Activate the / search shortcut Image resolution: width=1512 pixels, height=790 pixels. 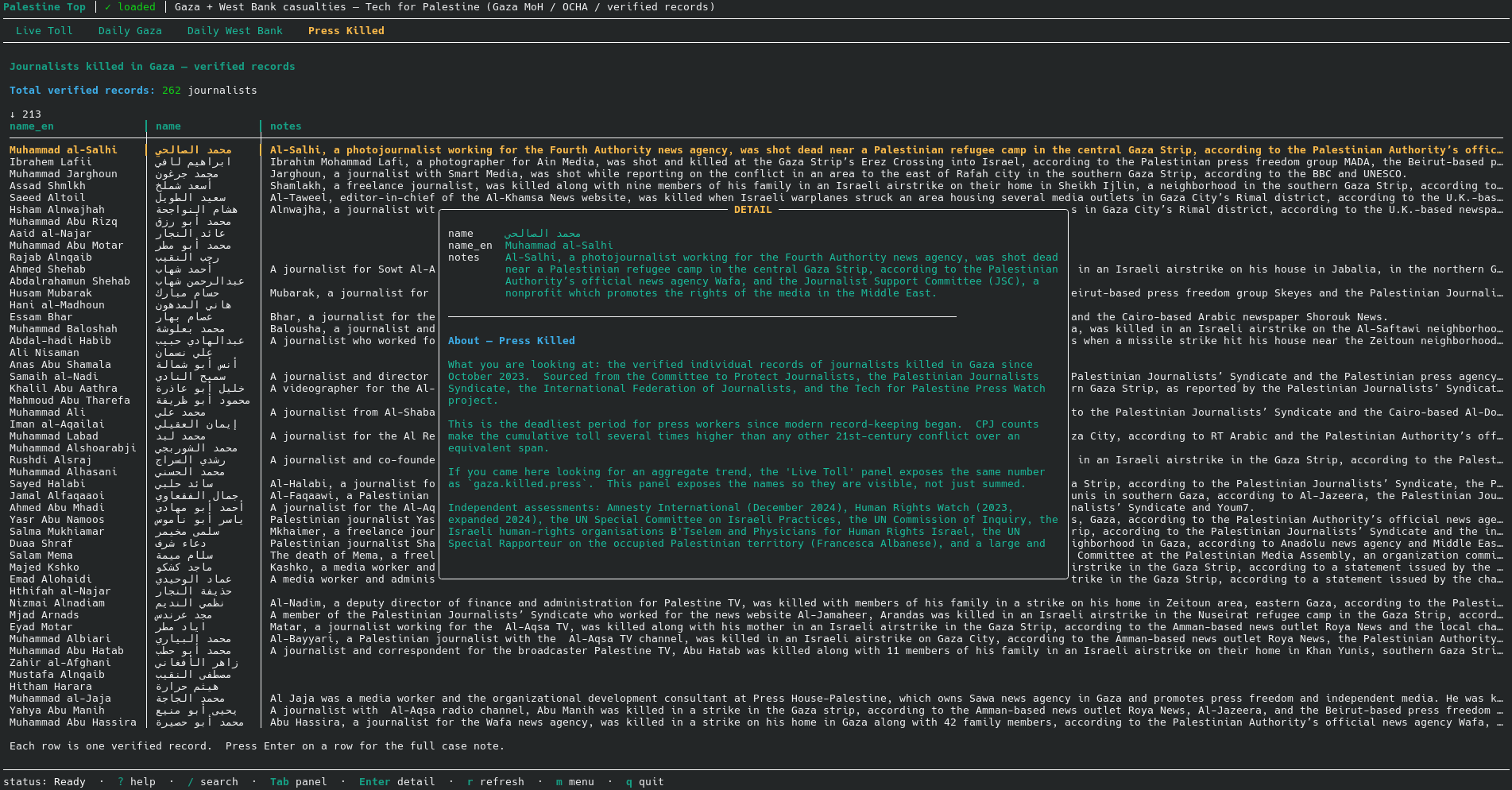[212, 782]
